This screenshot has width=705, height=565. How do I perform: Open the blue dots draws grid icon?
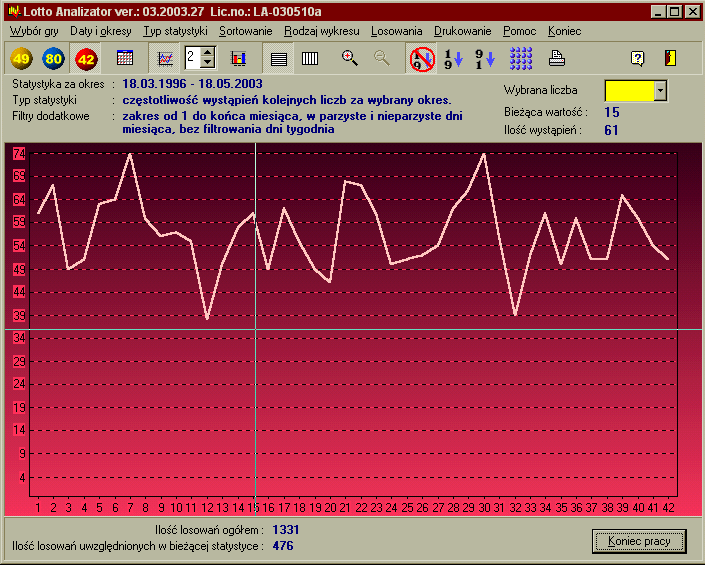click(521, 58)
